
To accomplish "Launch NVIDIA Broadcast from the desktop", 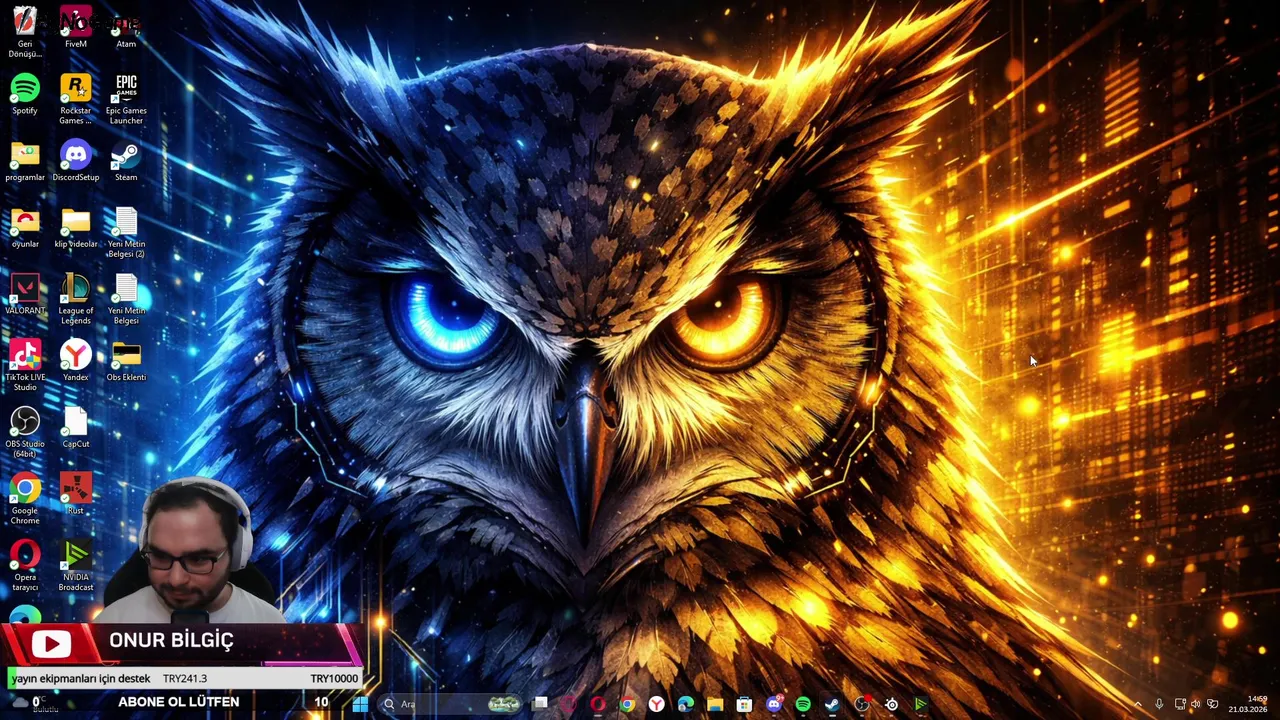I will point(76,565).
